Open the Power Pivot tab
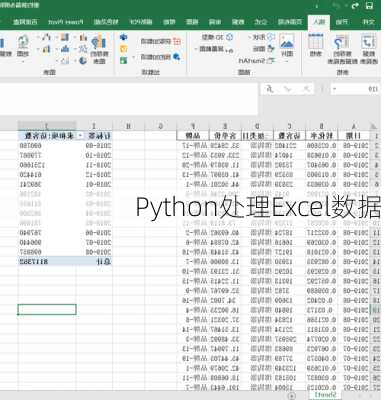 coord(65,22)
